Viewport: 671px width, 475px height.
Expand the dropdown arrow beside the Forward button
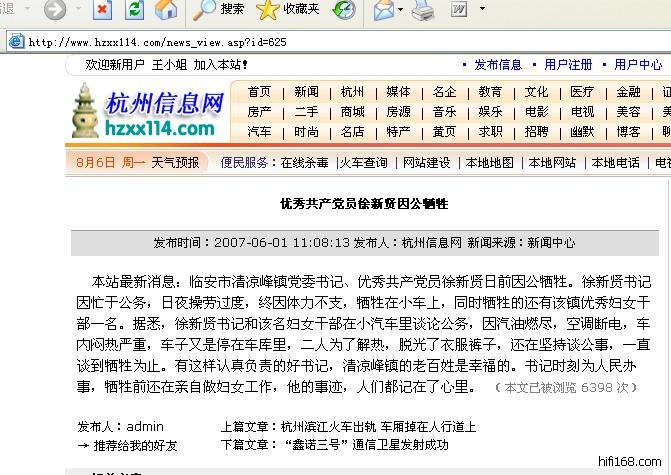(x=77, y=10)
